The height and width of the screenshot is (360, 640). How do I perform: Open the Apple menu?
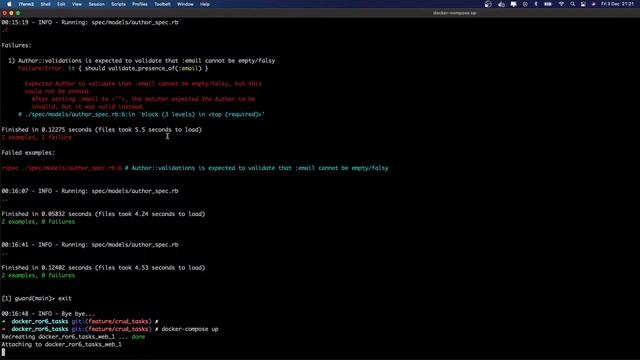9,4
